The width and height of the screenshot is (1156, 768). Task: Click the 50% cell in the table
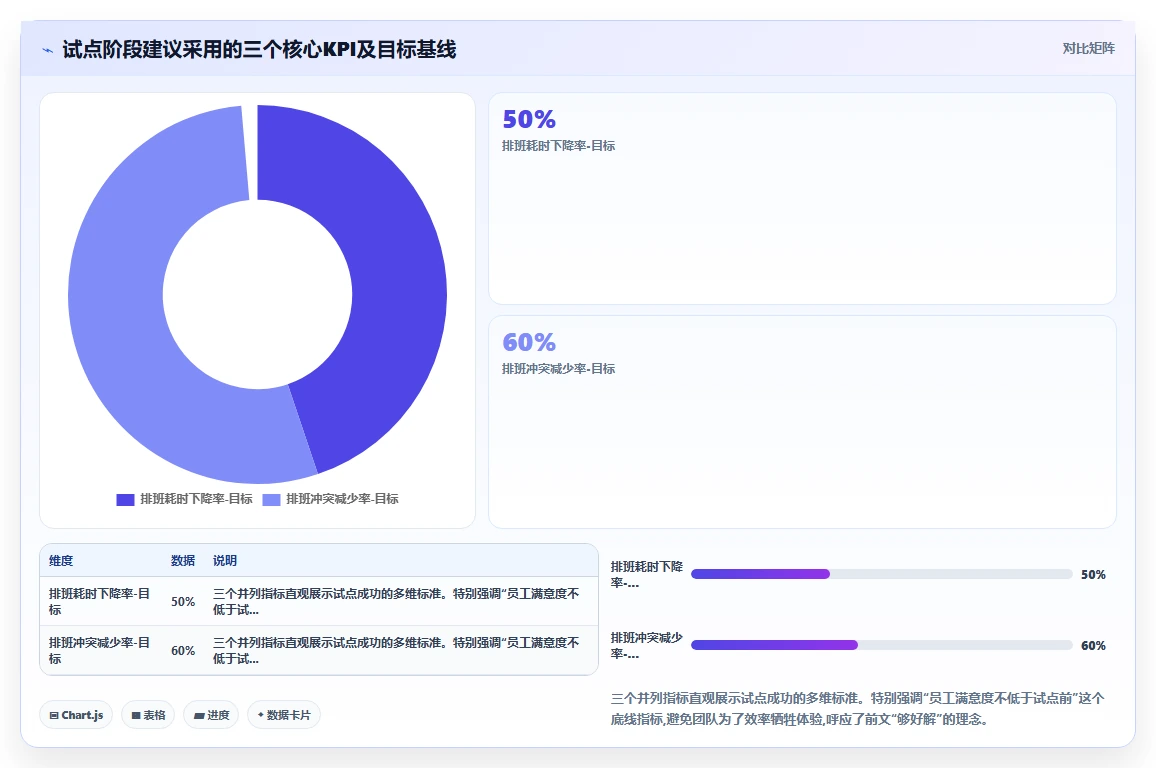pos(183,601)
